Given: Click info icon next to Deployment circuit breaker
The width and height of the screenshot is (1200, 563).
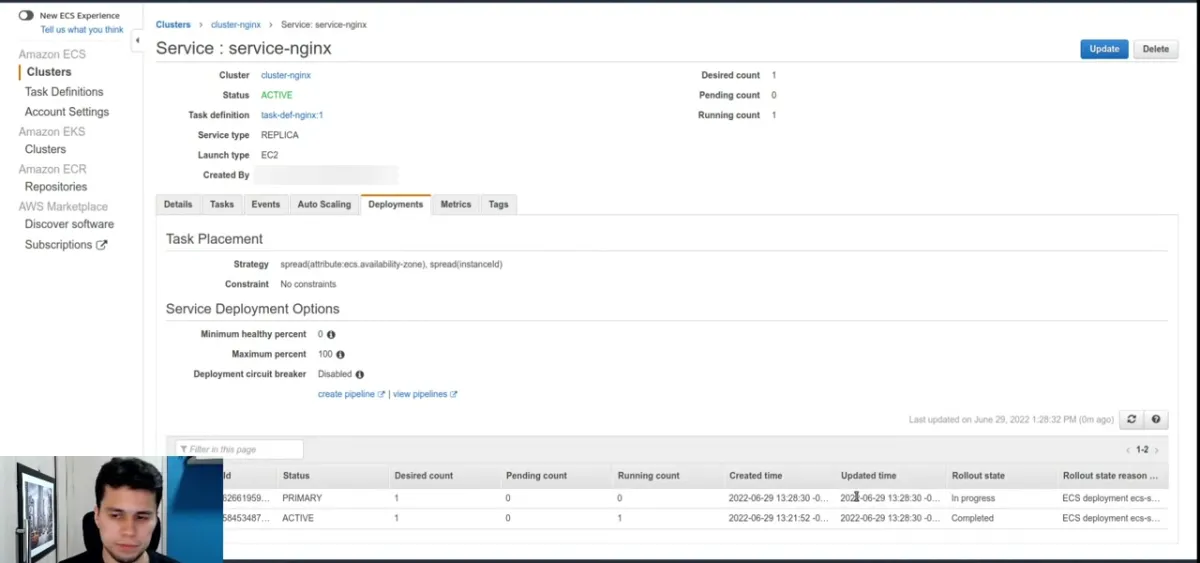Looking at the screenshot, I should point(359,375).
